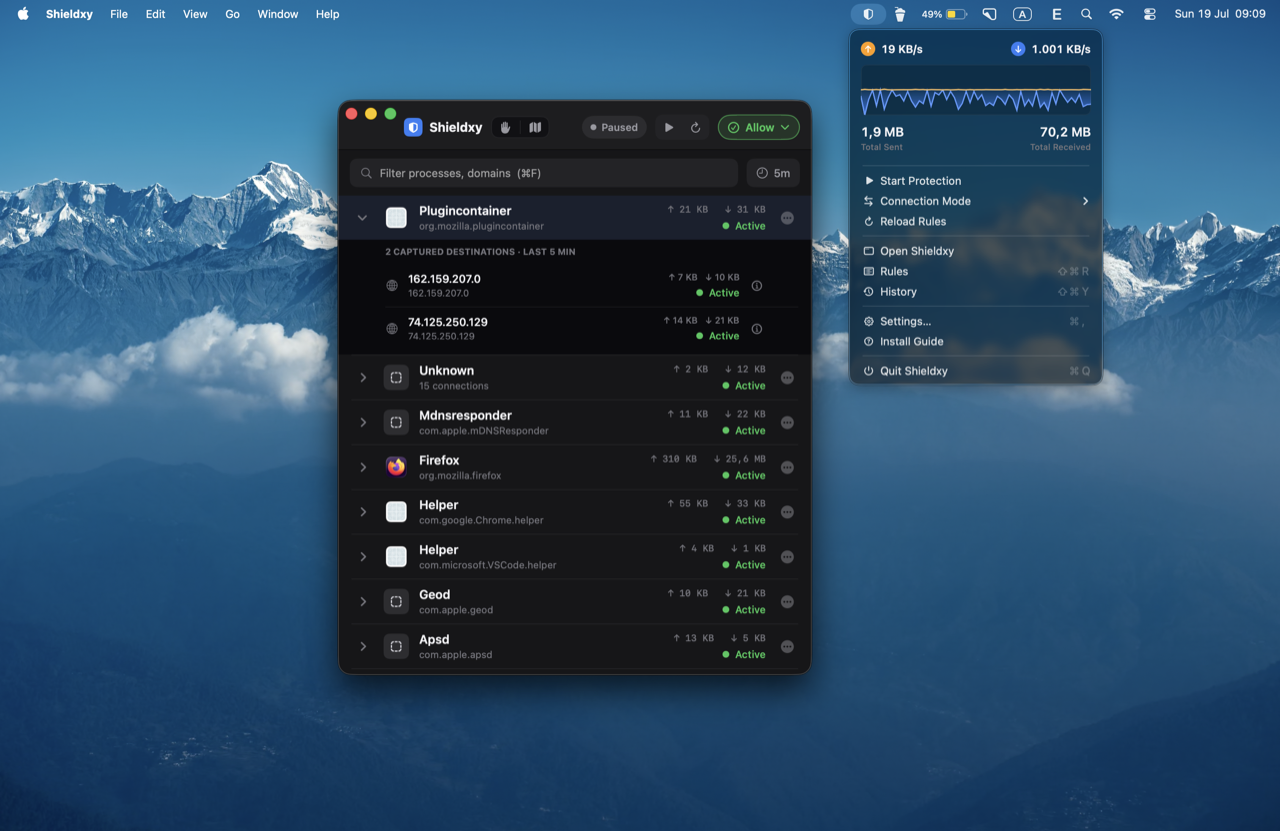The width and height of the screenshot is (1280, 831).
Task: Click the Shieldxy shield logo in window
Action: click(413, 127)
